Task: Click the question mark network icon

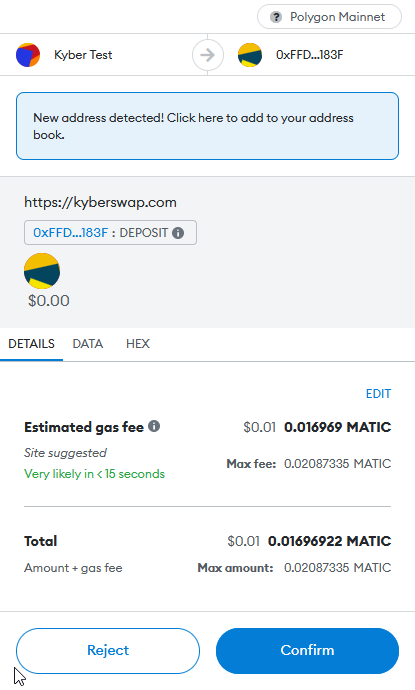Action: pos(276,17)
